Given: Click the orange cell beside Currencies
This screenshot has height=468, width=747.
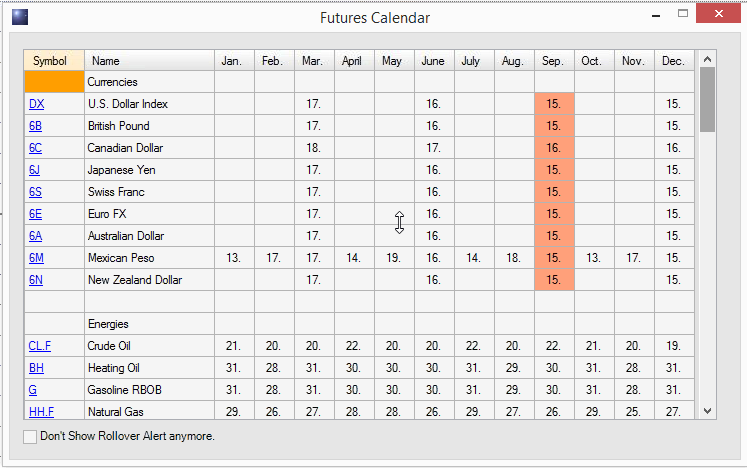Looking at the screenshot, I should coord(54,82).
